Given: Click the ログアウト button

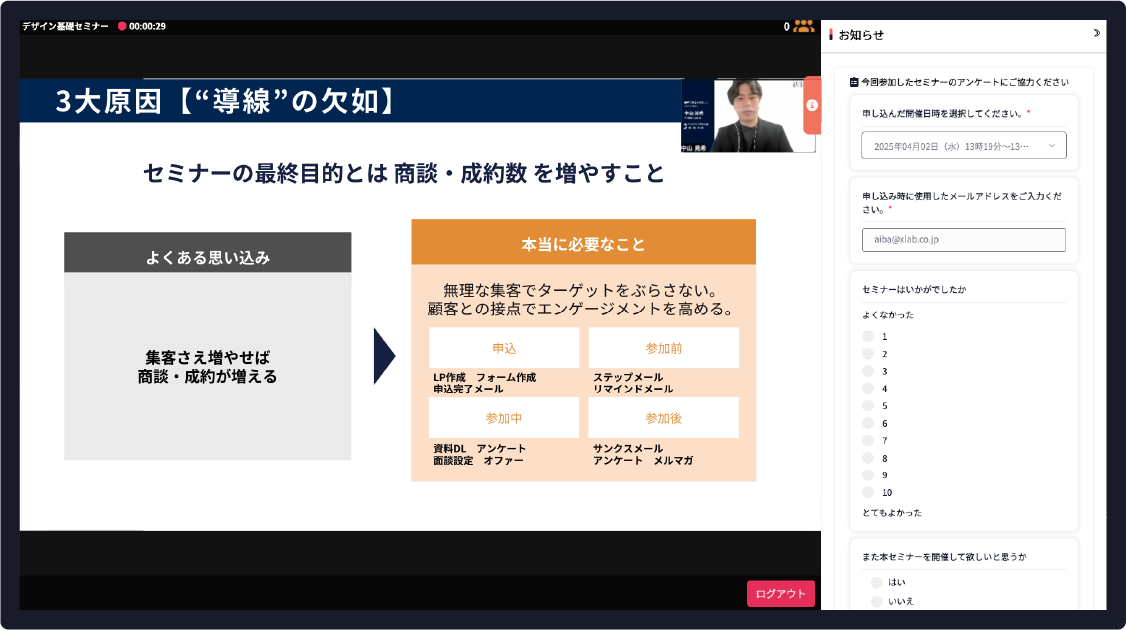Looking at the screenshot, I should pos(780,594).
